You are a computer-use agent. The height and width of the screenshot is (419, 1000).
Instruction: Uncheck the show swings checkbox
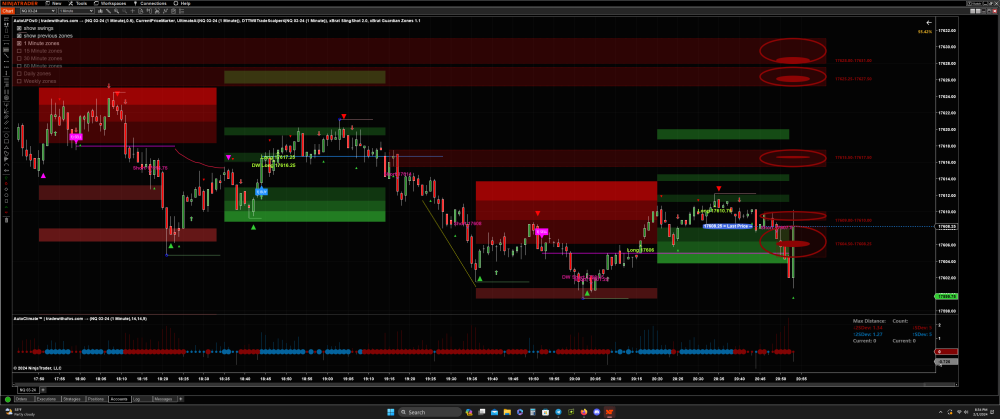pyautogui.click(x=19, y=29)
